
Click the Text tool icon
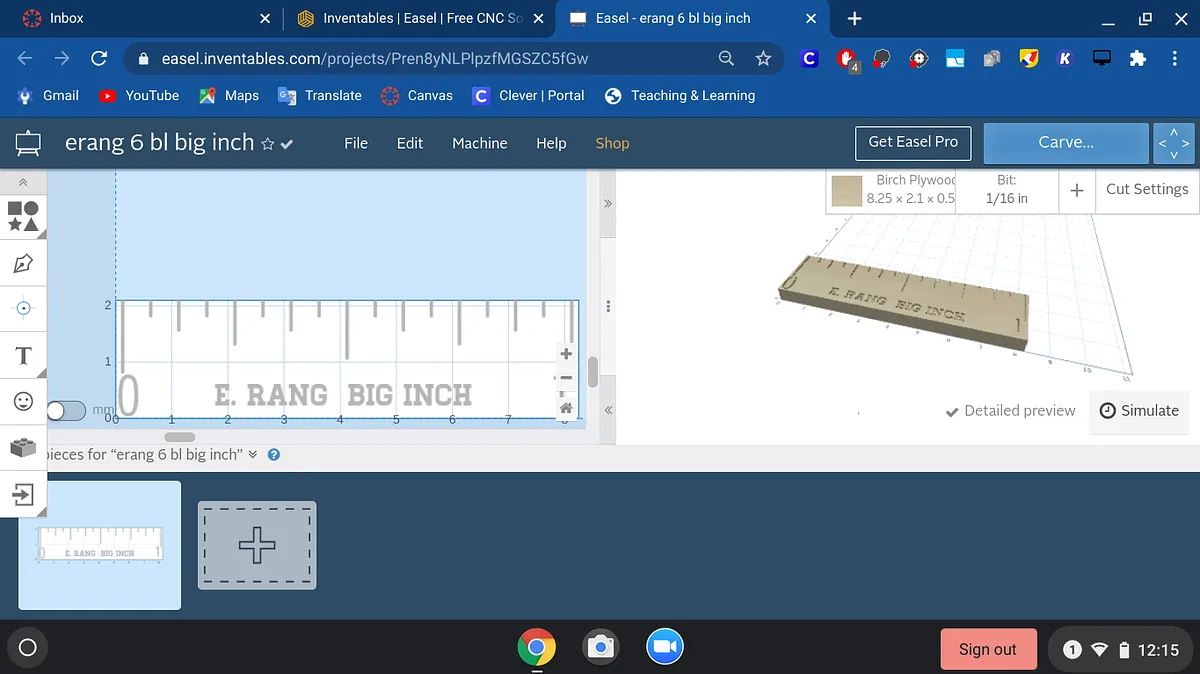click(23, 355)
